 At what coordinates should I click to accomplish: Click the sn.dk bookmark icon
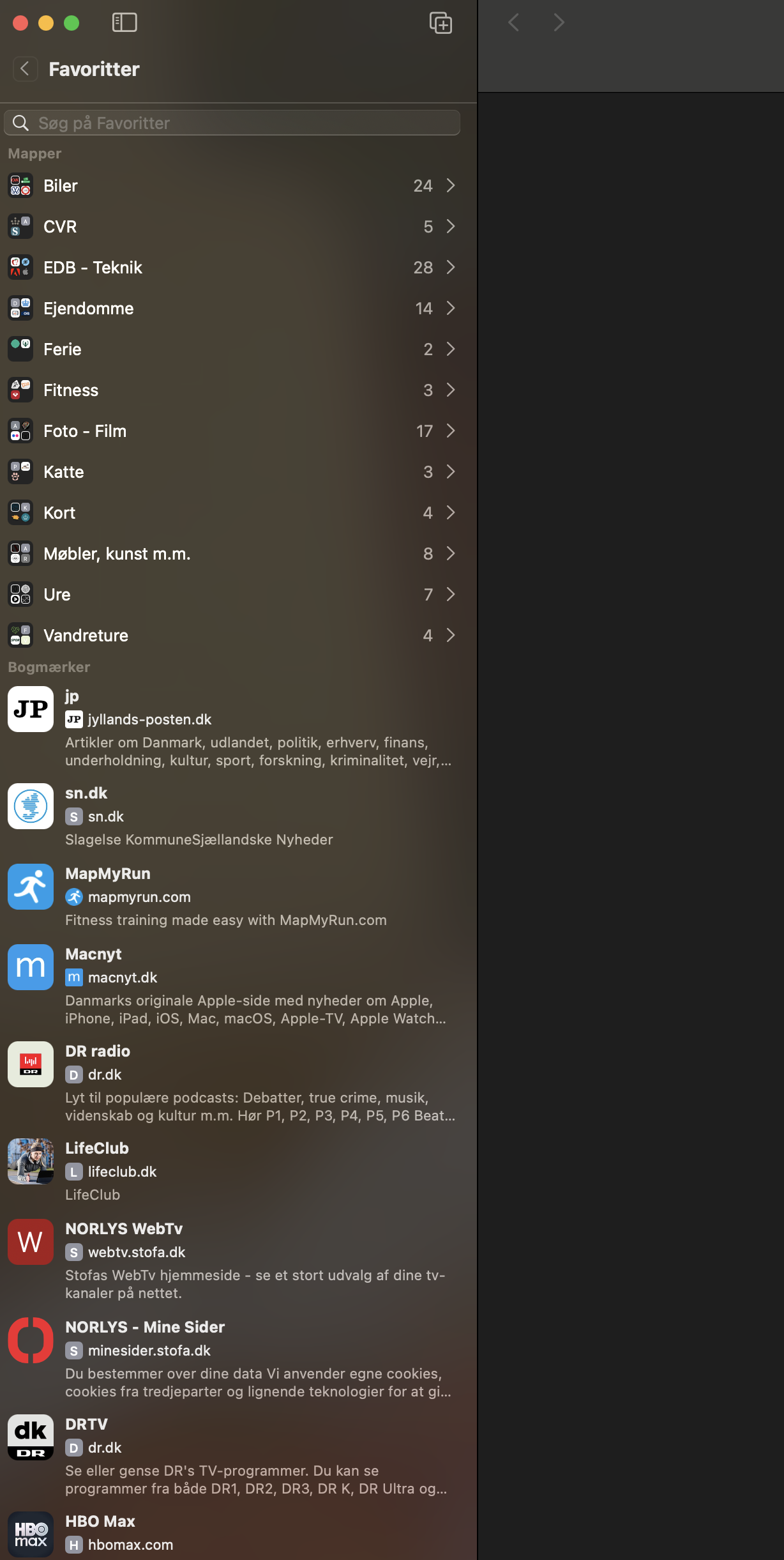[31, 806]
